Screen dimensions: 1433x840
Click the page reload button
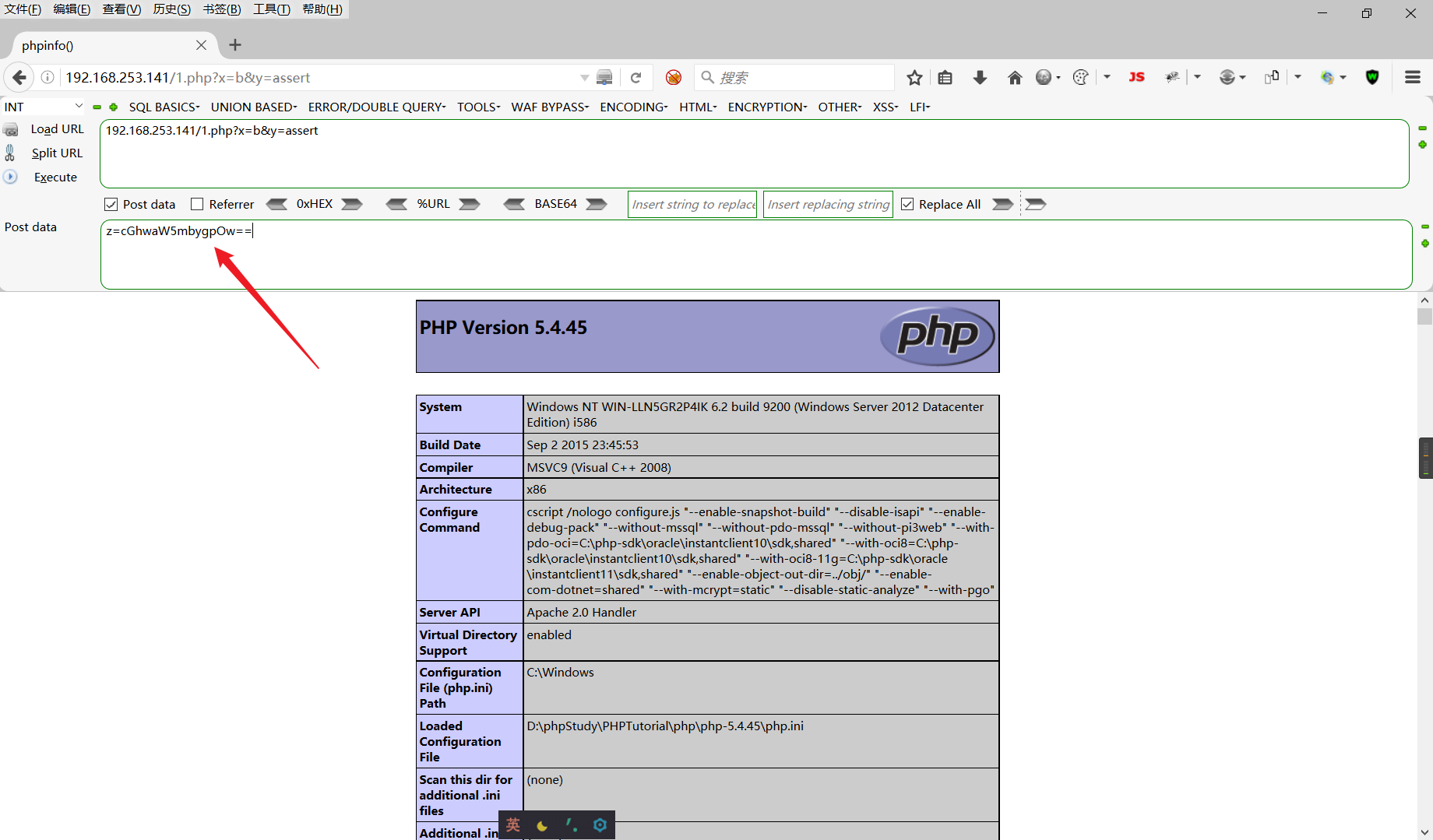click(x=636, y=77)
